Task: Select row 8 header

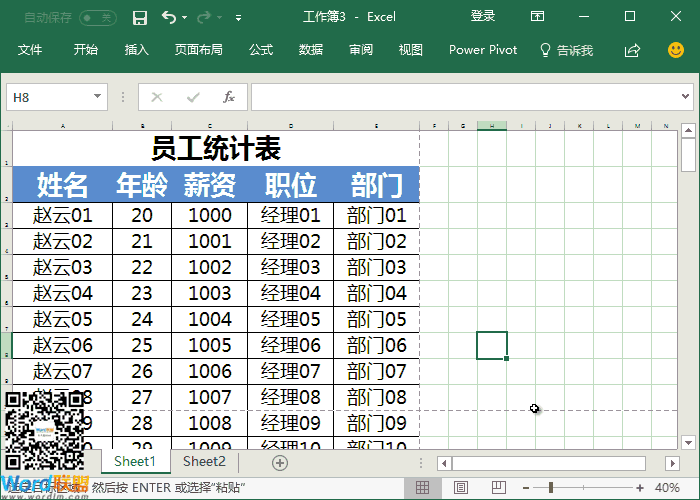Action: (x=6, y=346)
